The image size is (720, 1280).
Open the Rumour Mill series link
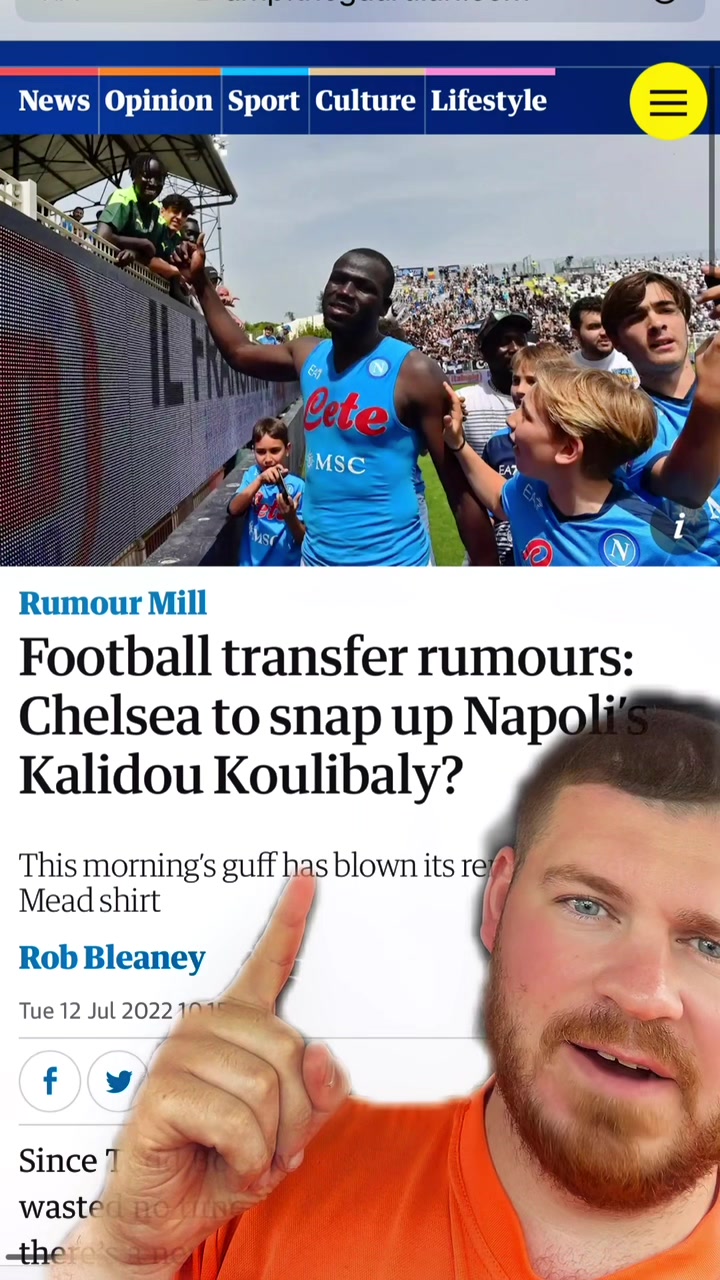[x=113, y=603]
